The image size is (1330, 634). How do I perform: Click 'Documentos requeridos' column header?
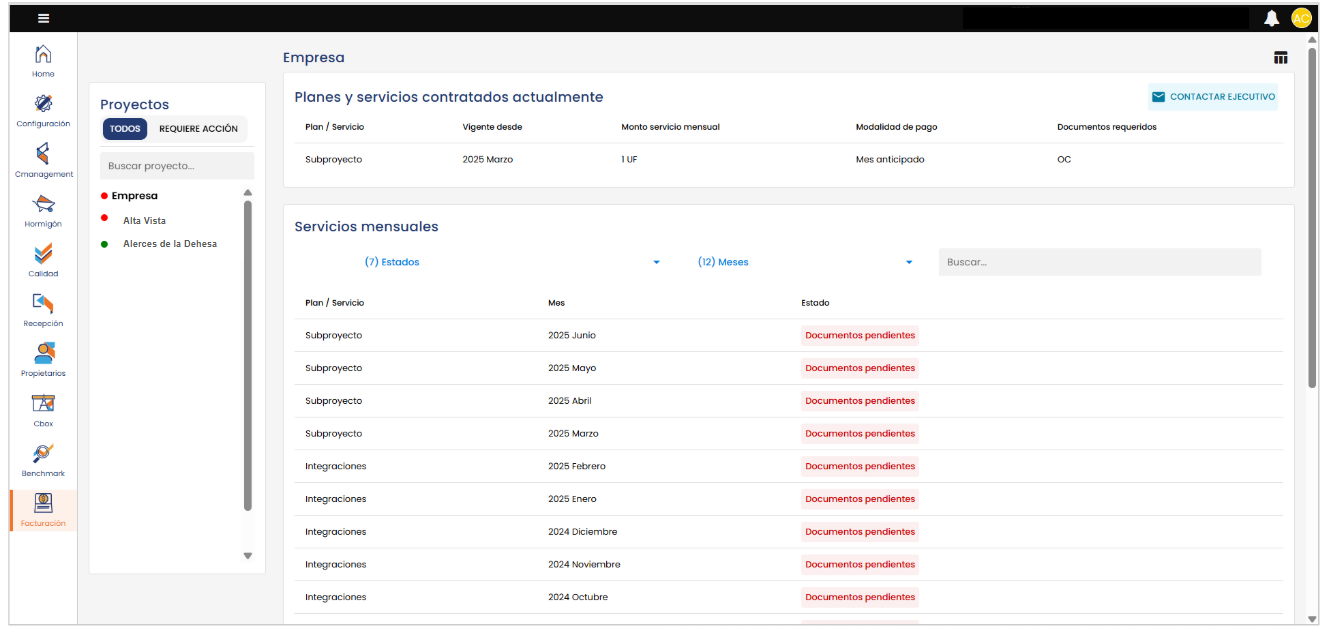(1107, 127)
